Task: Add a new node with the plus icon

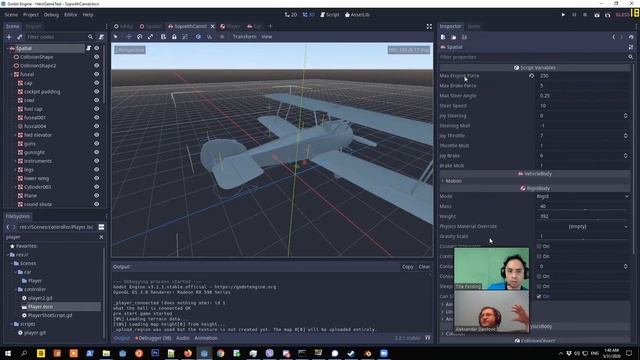Action: [x=9, y=37]
